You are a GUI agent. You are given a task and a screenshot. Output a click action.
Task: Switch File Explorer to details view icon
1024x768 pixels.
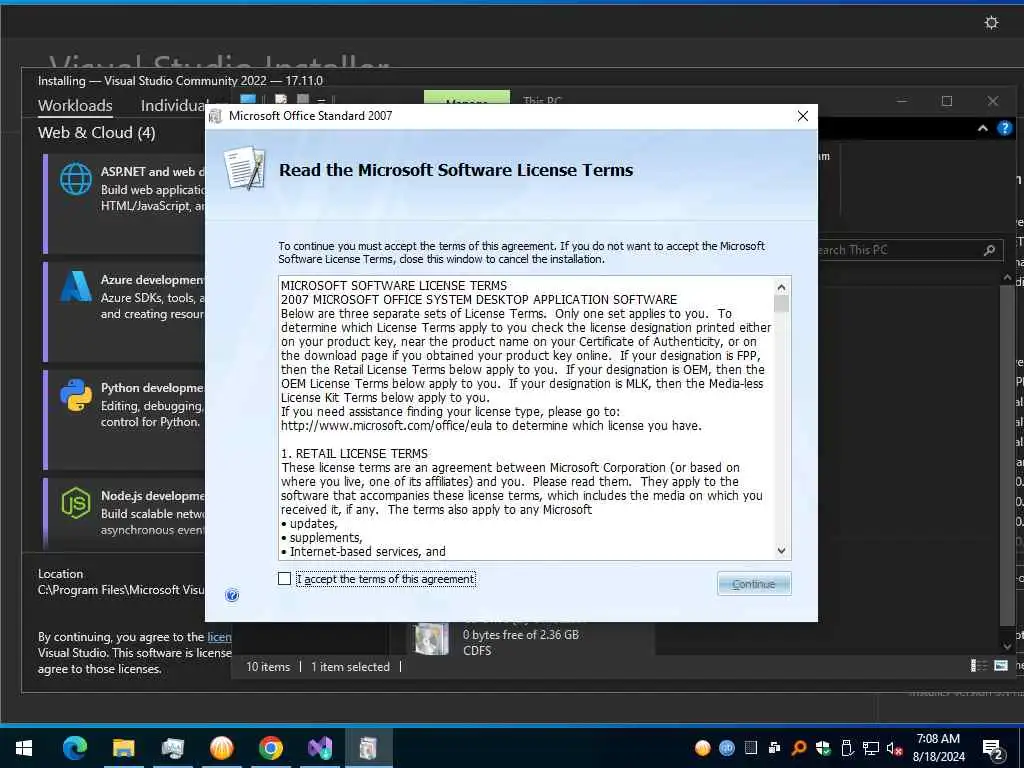[x=978, y=665]
